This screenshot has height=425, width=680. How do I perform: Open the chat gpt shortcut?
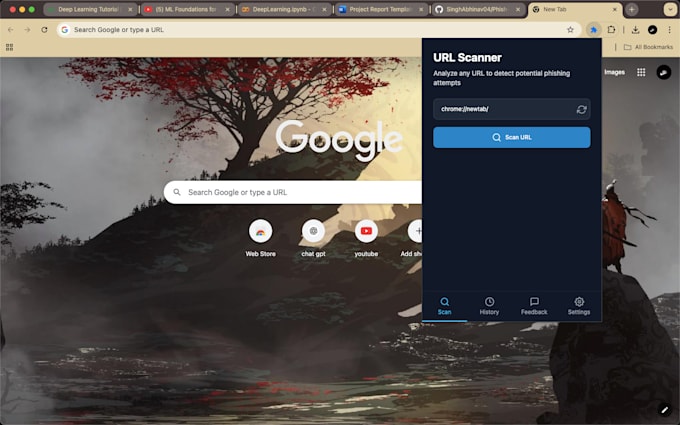click(x=313, y=238)
